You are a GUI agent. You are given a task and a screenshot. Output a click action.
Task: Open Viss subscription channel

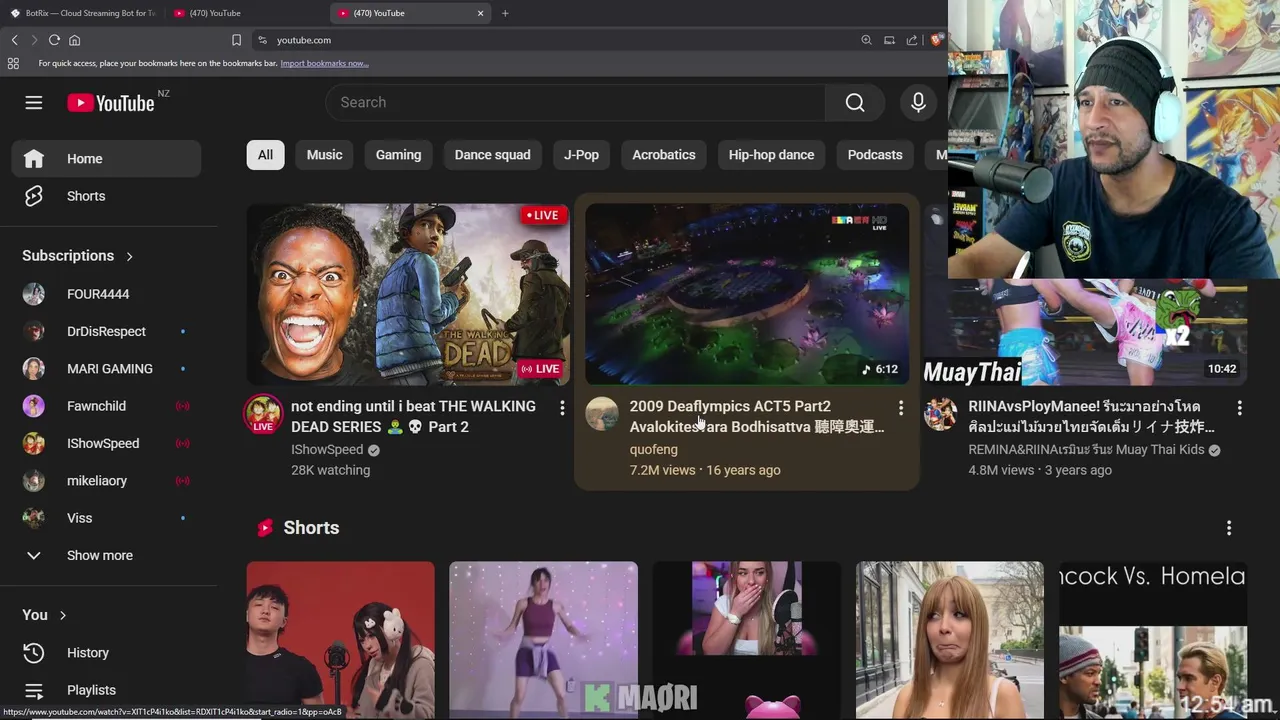106,518
